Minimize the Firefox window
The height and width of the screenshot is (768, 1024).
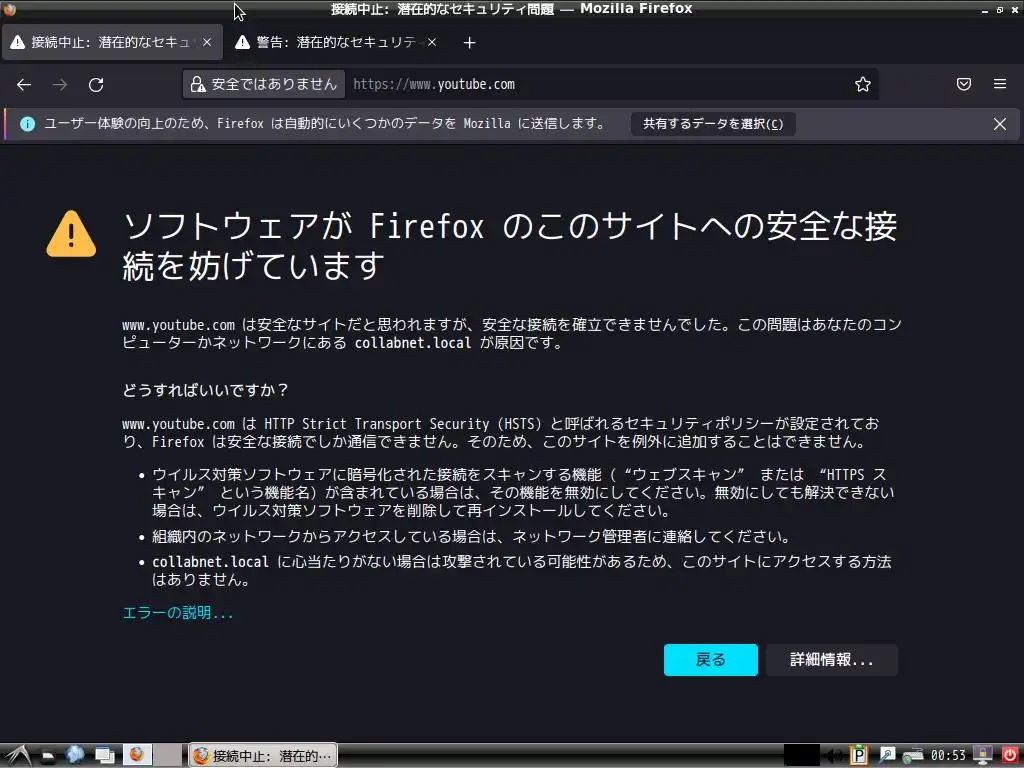pyautogui.click(x=985, y=10)
